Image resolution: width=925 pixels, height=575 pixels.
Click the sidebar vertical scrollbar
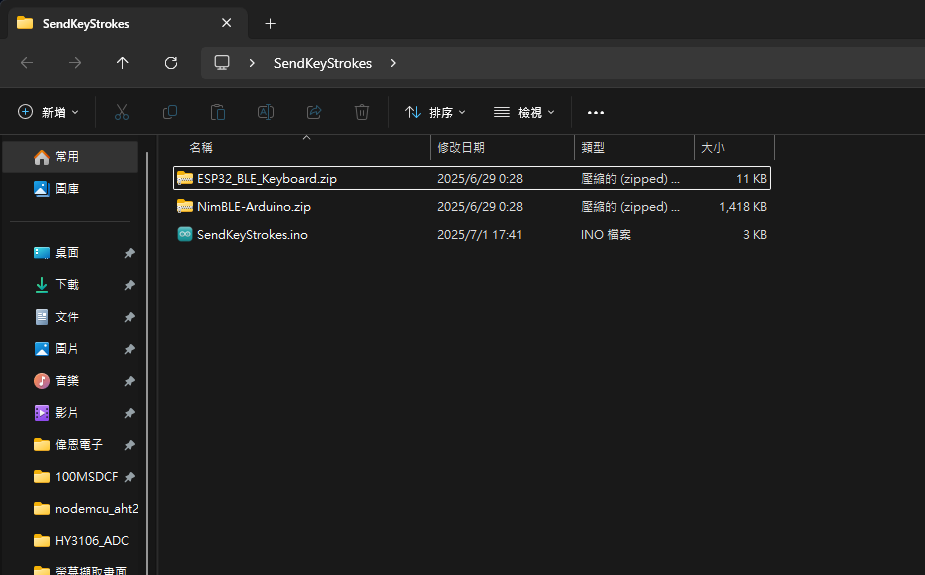pyautogui.click(x=147, y=363)
